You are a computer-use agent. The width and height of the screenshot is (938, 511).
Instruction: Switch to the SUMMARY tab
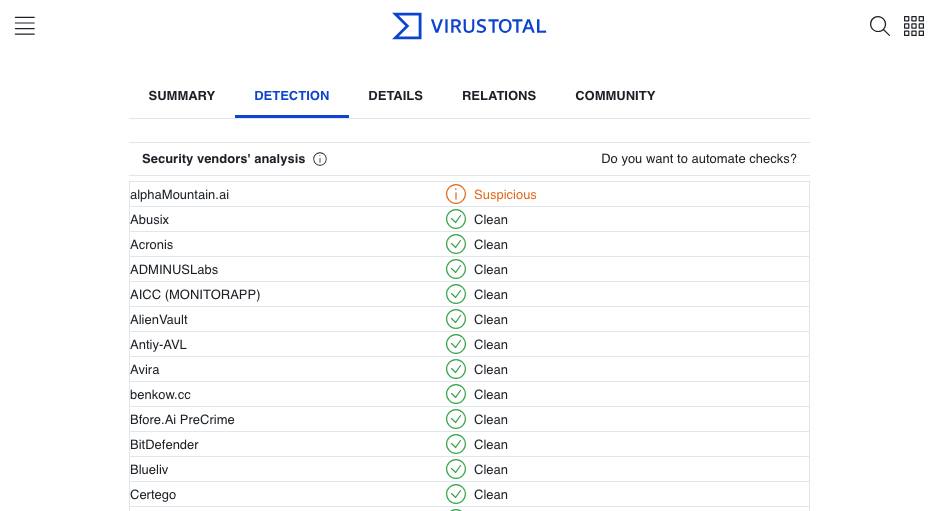tap(182, 96)
